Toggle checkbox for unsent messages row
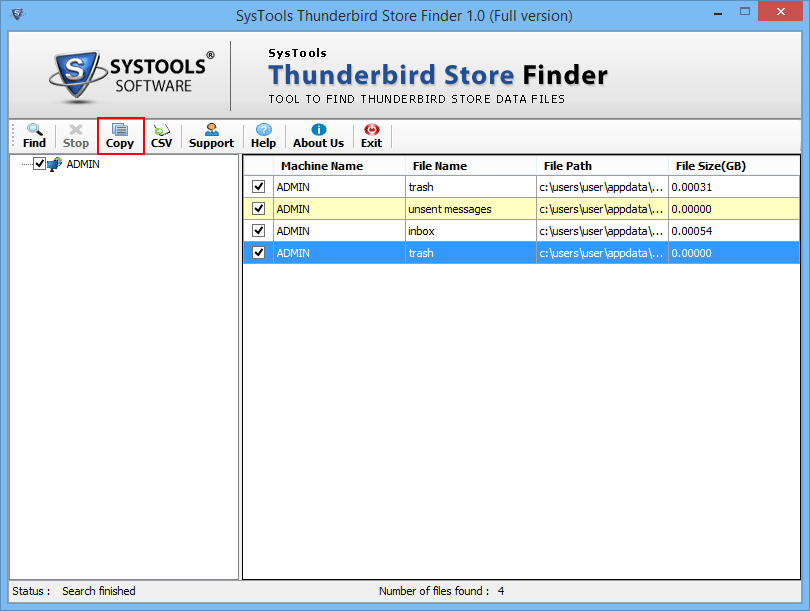 pyautogui.click(x=258, y=209)
